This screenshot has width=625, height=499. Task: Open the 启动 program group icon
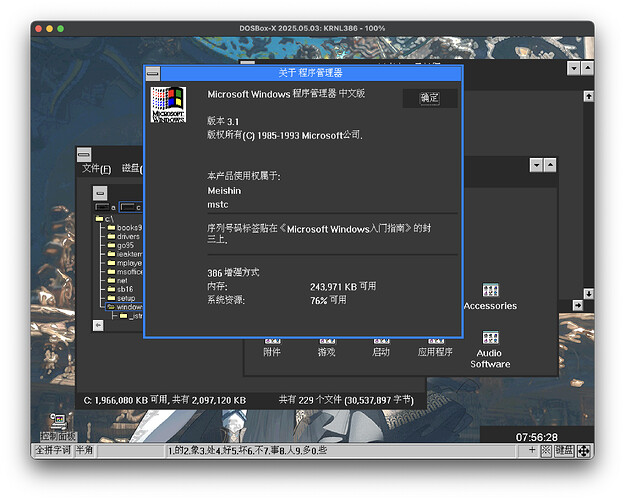pyautogui.click(x=381, y=346)
